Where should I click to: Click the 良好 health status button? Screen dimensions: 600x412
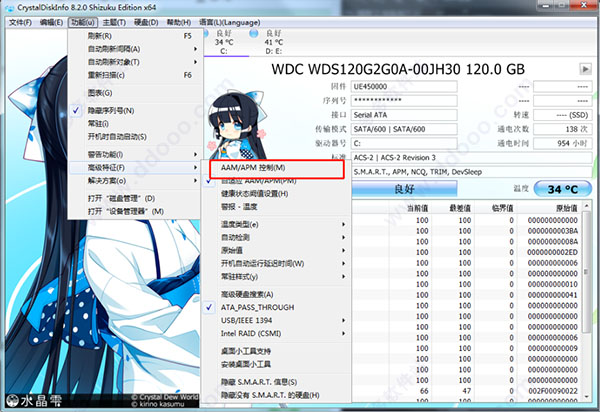pos(404,189)
